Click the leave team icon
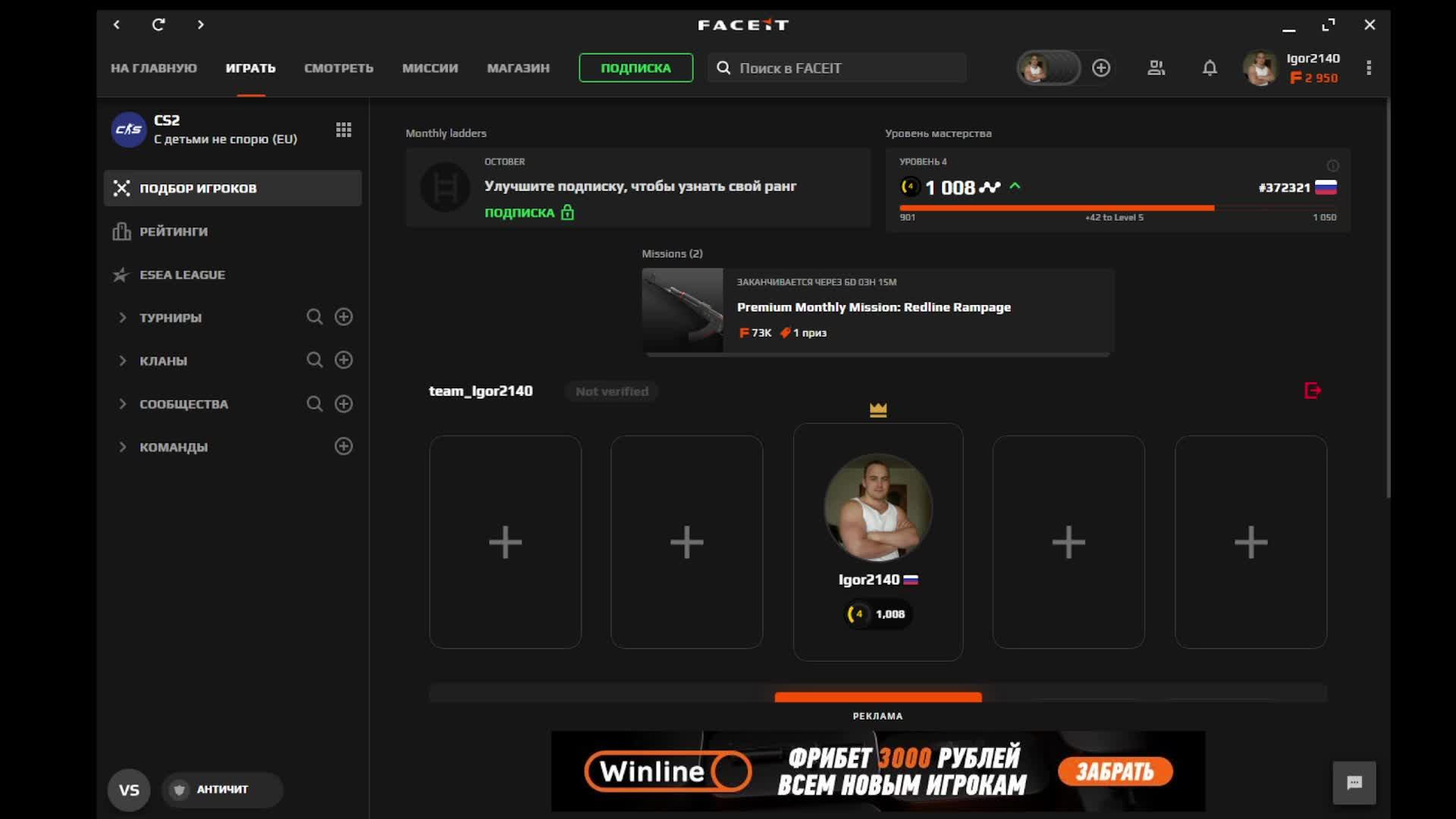 [x=1313, y=391]
